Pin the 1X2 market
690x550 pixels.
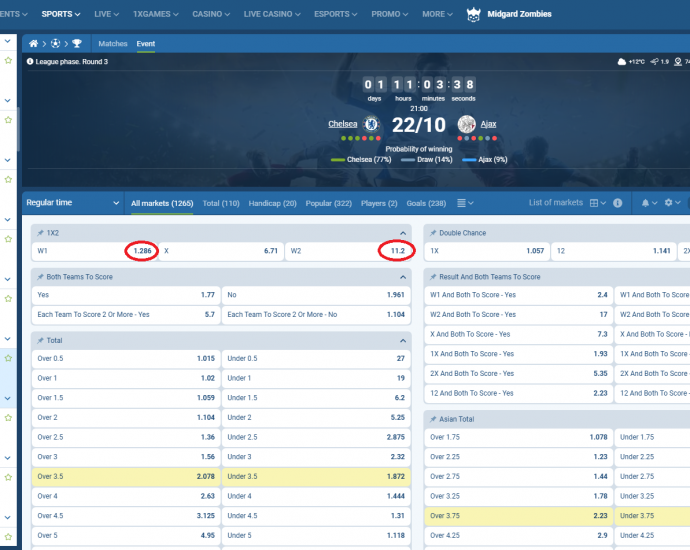[x=40, y=233]
